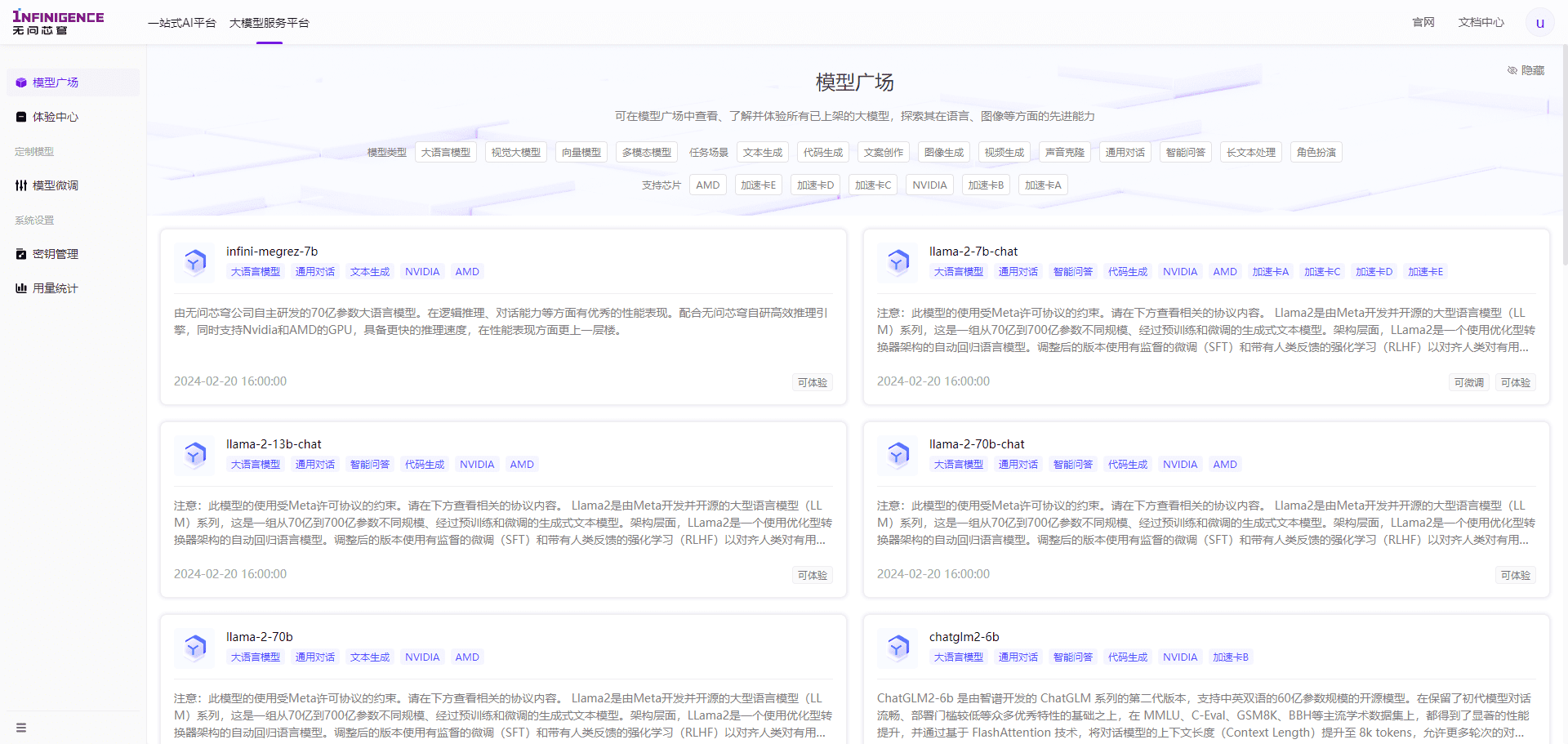Open the 文档中心 link
1568x744 pixels.
click(x=1481, y=22)
